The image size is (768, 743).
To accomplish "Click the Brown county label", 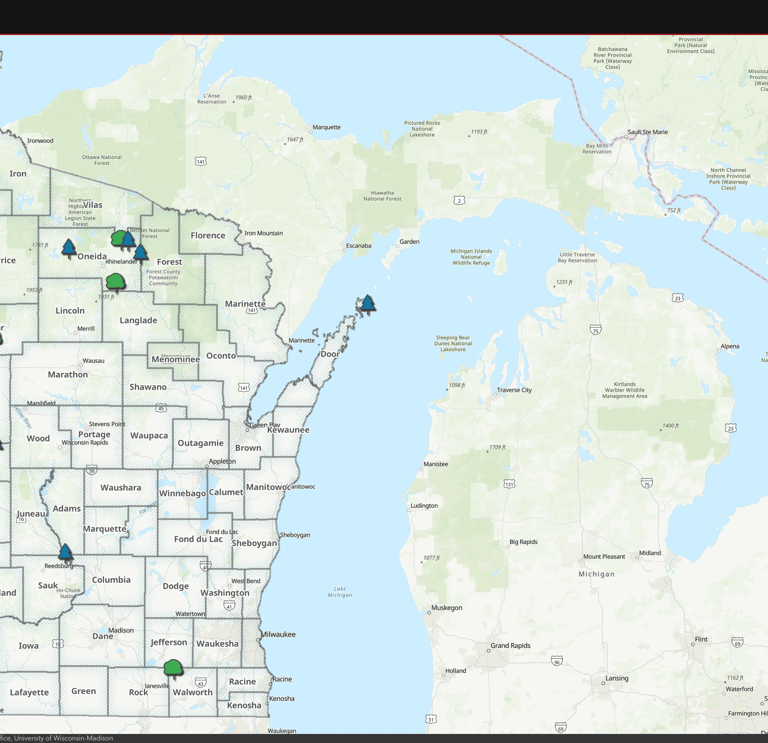I will click(x=248, y=448).
